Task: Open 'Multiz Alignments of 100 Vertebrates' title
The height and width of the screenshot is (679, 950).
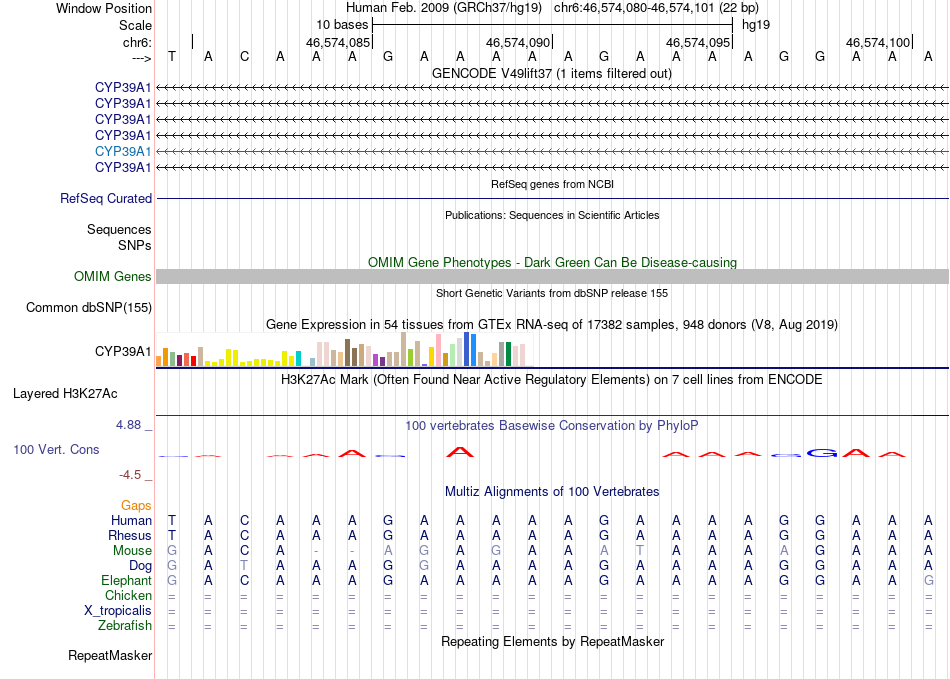Action: [x=552, y=491]
